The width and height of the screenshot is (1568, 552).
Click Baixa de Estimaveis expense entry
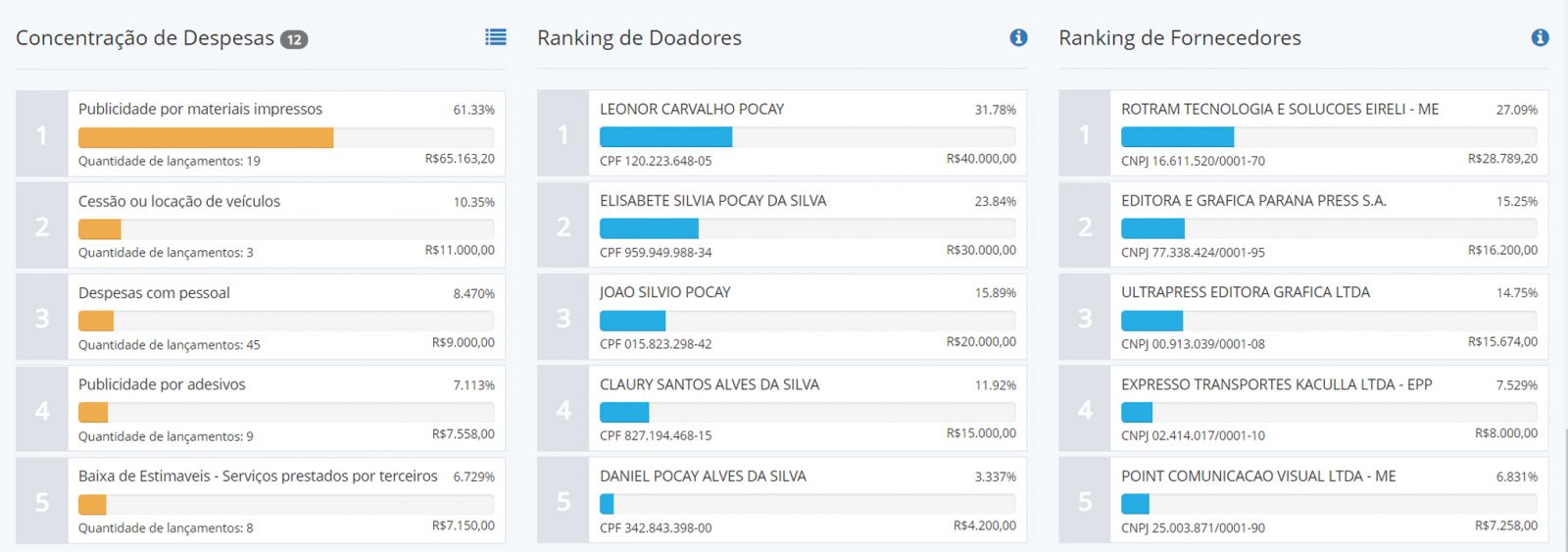[x=258, y=477]
